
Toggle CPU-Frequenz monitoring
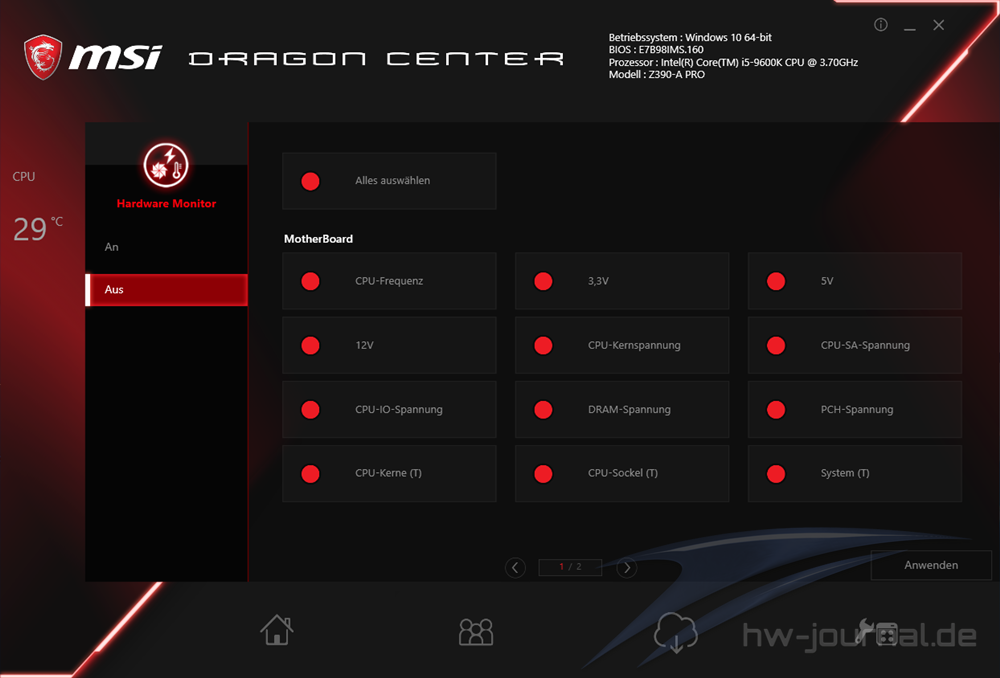[x=389, y=281]
